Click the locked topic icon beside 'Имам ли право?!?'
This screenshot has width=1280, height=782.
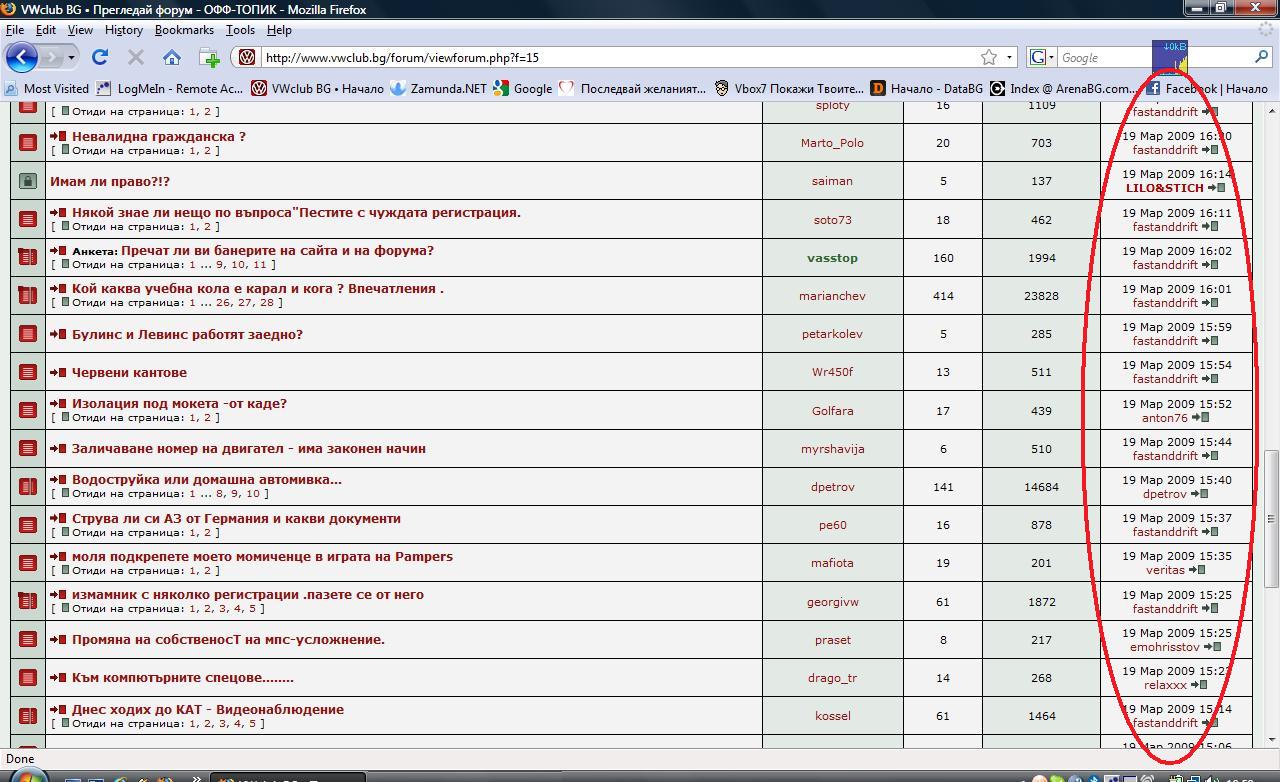[x=28, y=181]
